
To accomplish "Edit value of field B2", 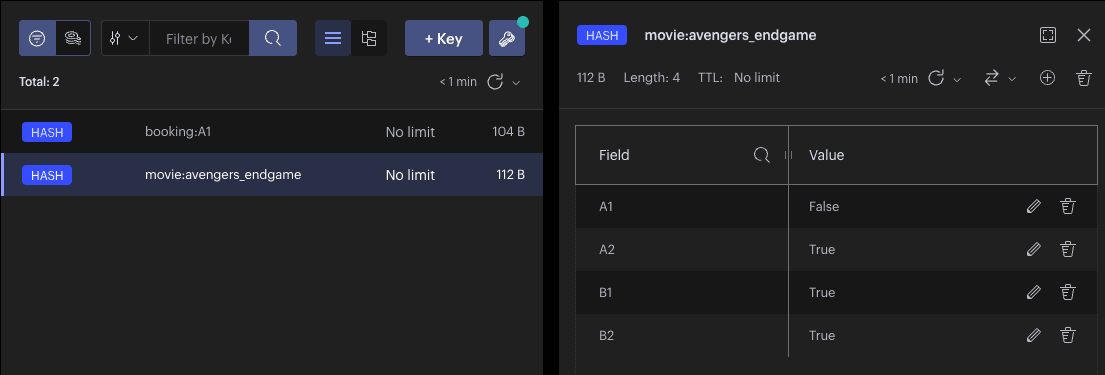I will click(1033, 336).
